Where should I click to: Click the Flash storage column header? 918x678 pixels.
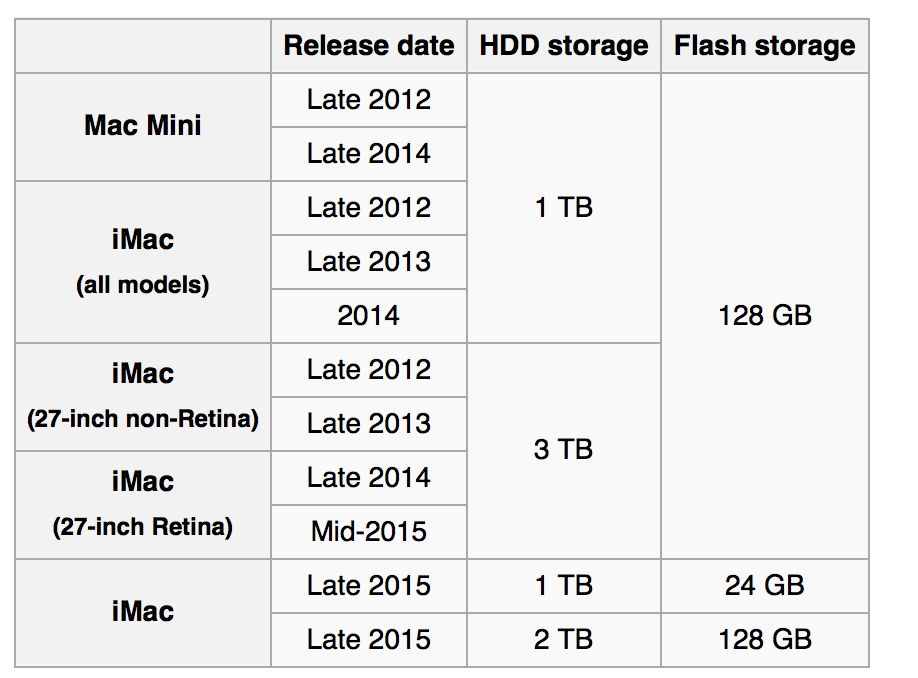(x=765, y=46)
